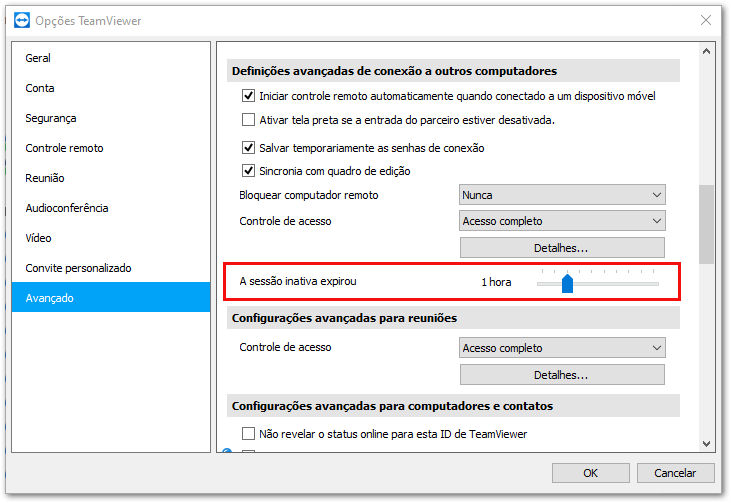Open meeting Controle de acesso dropdown
731x503 pixels.
[x=562, y=348]
